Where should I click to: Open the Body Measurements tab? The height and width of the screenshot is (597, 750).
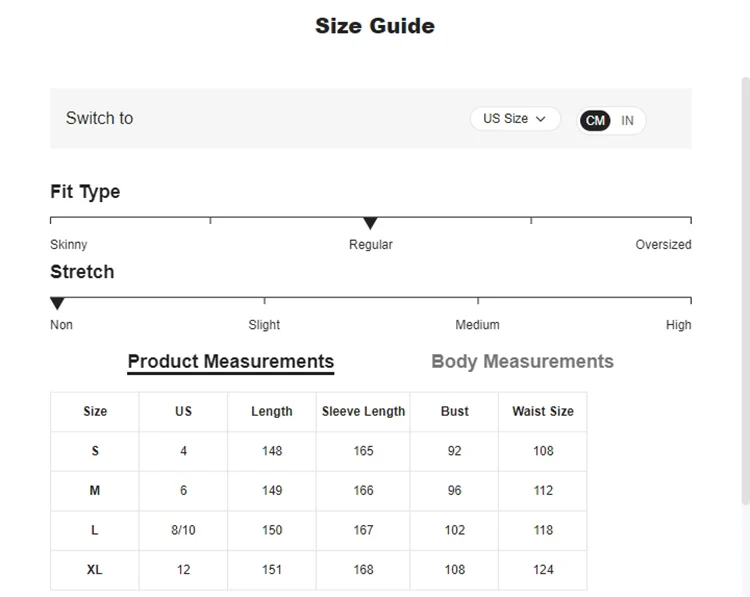[522, 362]
